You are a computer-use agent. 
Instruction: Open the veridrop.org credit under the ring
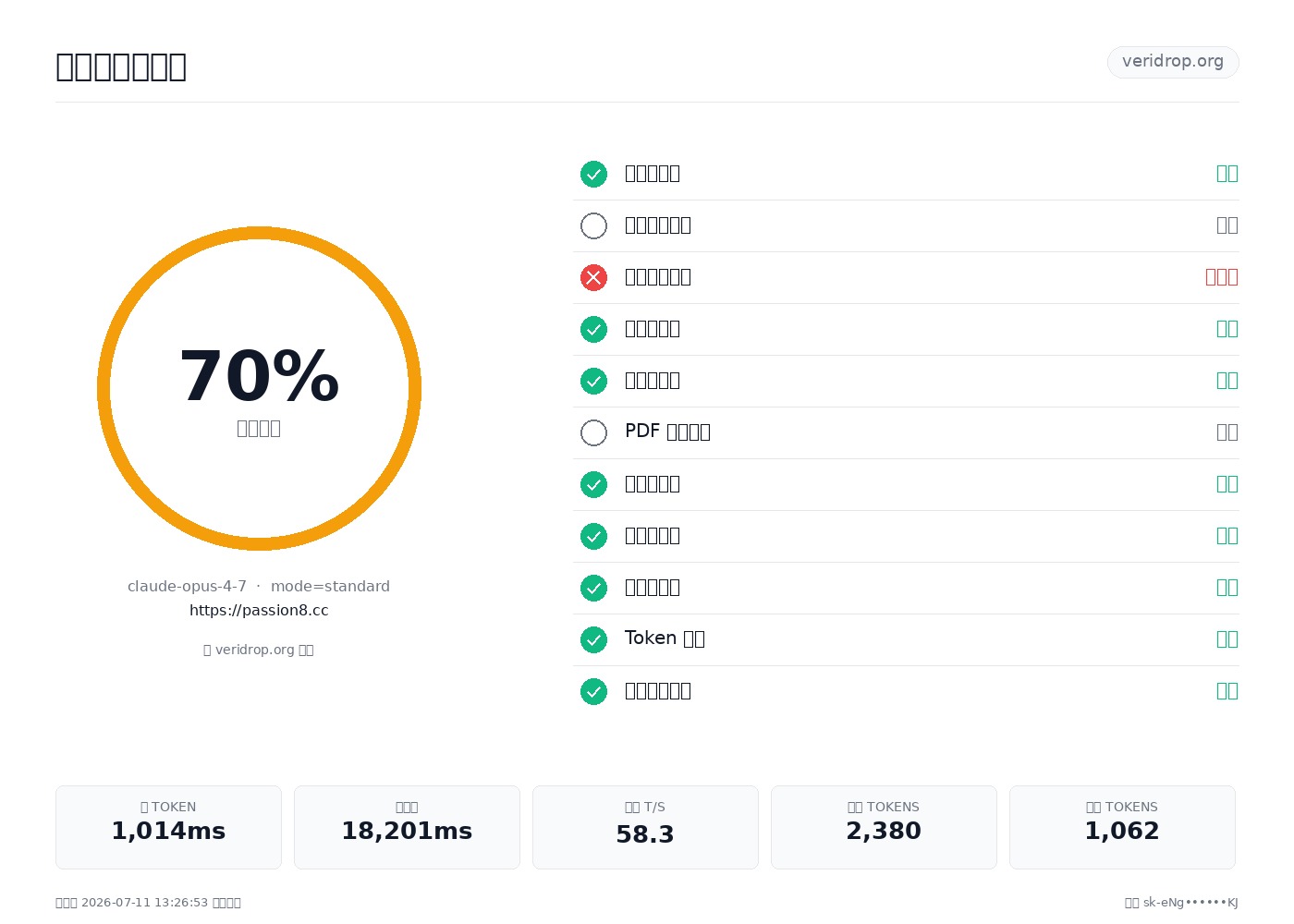click(x=259, y=650)
